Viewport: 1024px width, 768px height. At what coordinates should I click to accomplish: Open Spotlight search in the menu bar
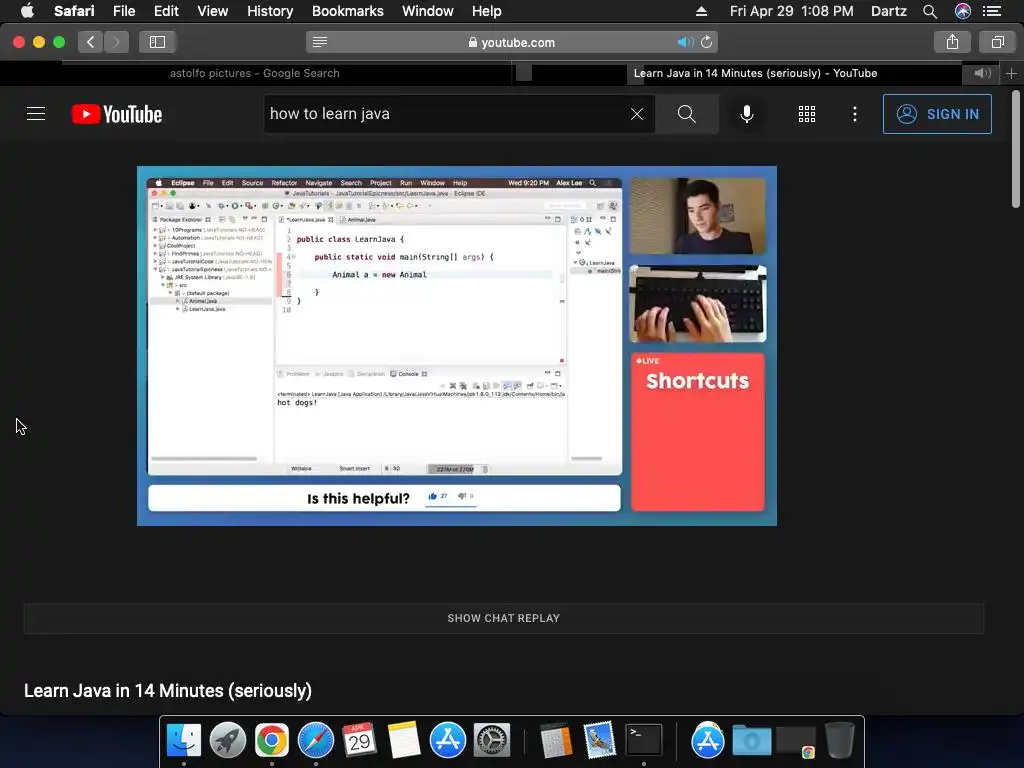point(930,11)
